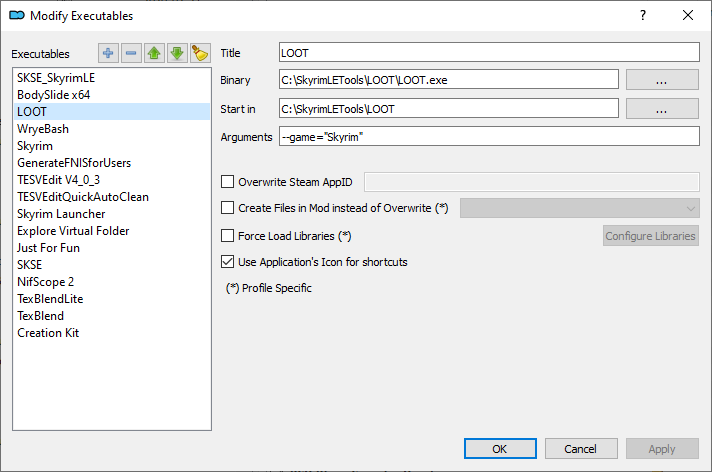The height and width of the screenshot is (472, 712).
Task: Click the Cancel button
Action: [x=581, y=449]
